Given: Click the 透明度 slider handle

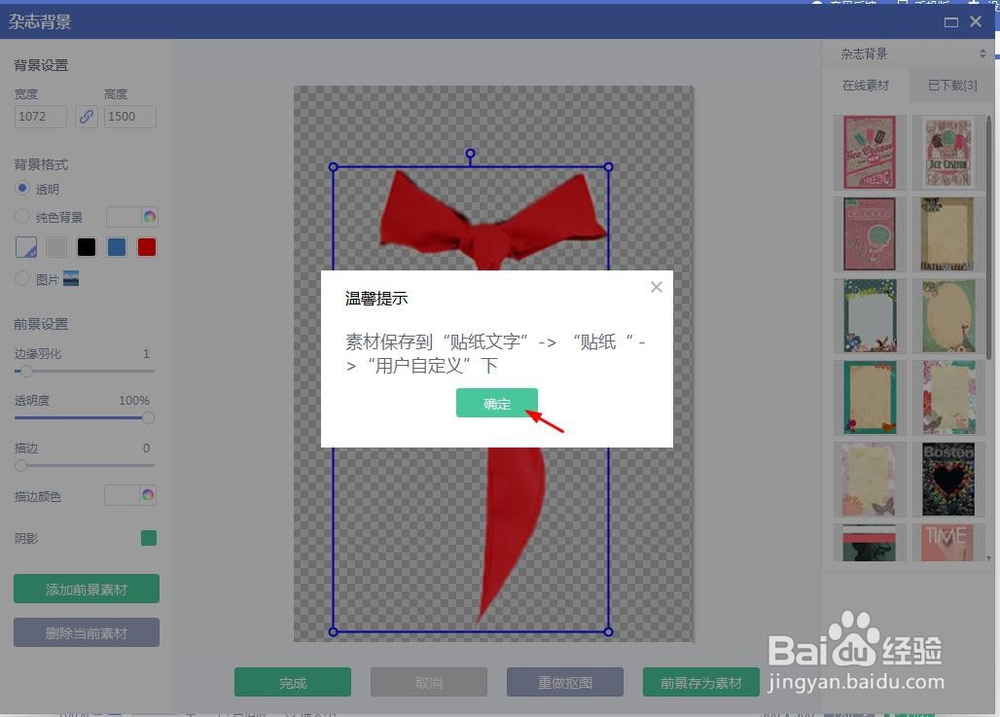Looking at the screenshot, I should [148, 418].
